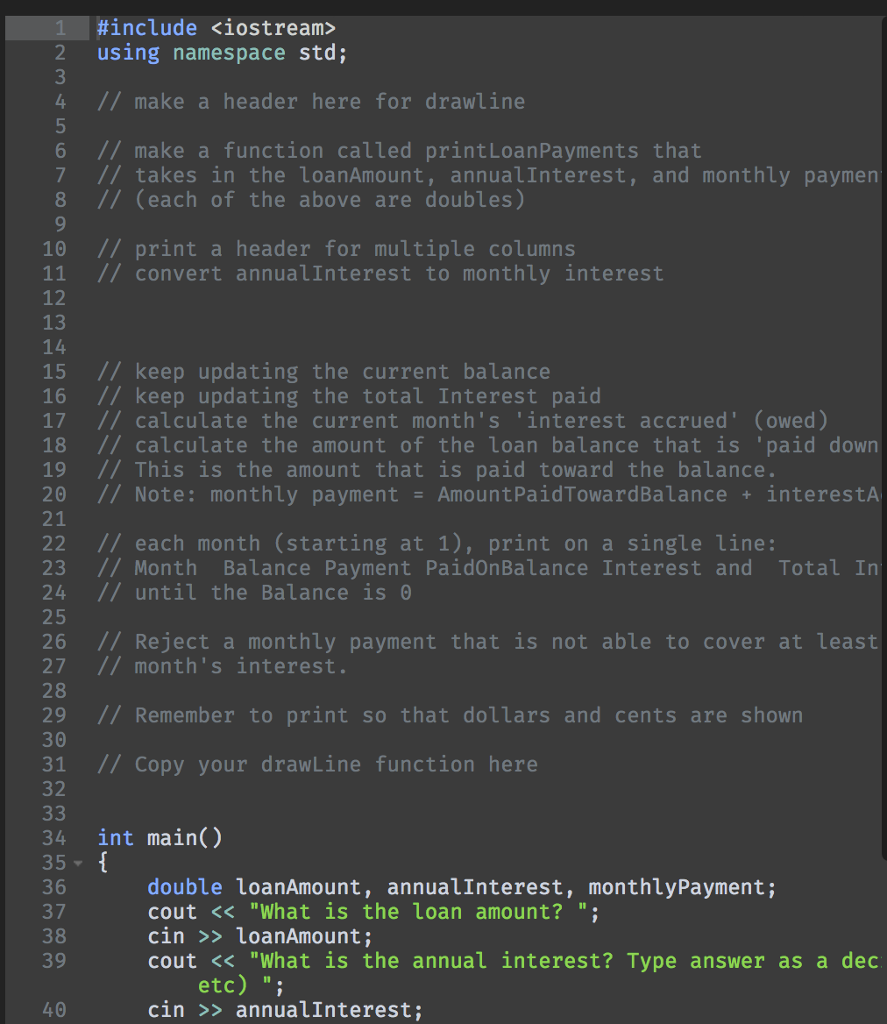887x1024 pixels.
Task: Click the "What is the loan amount? " string
Action: point(417,912)
